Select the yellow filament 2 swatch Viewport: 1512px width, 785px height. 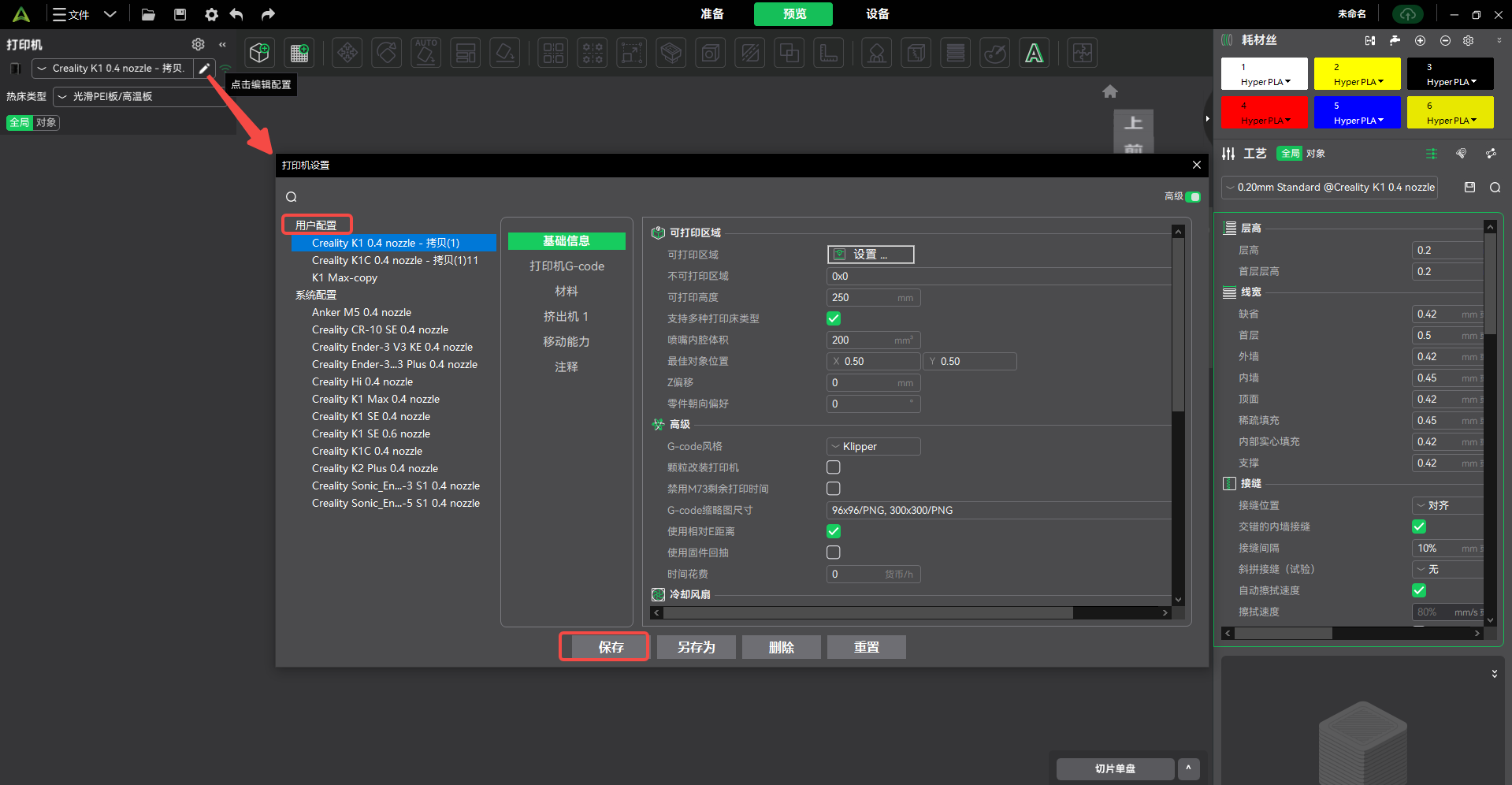1358,73
